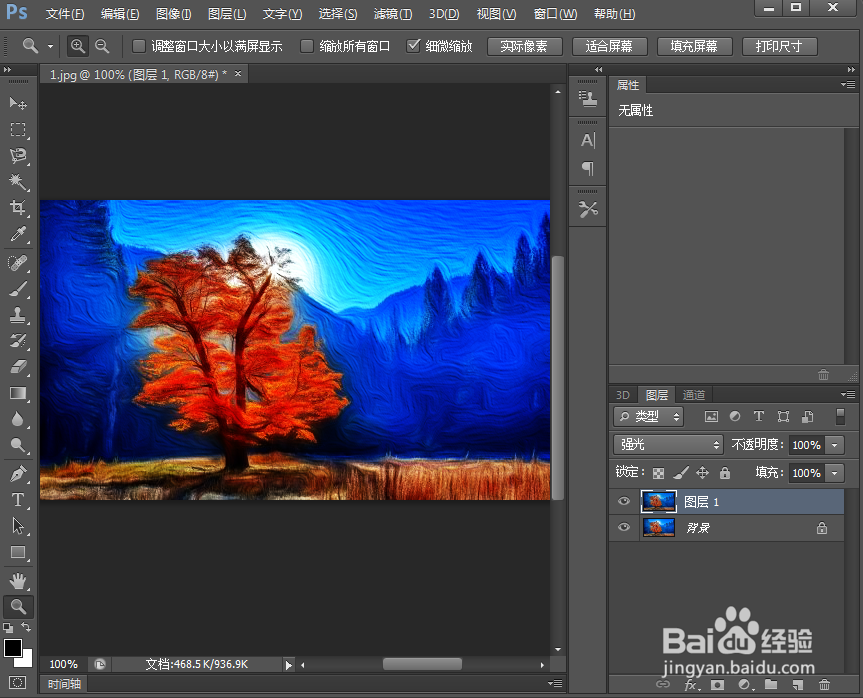
Task: Click the 打印尺寸 button
Action: click(x=779, y=46)
